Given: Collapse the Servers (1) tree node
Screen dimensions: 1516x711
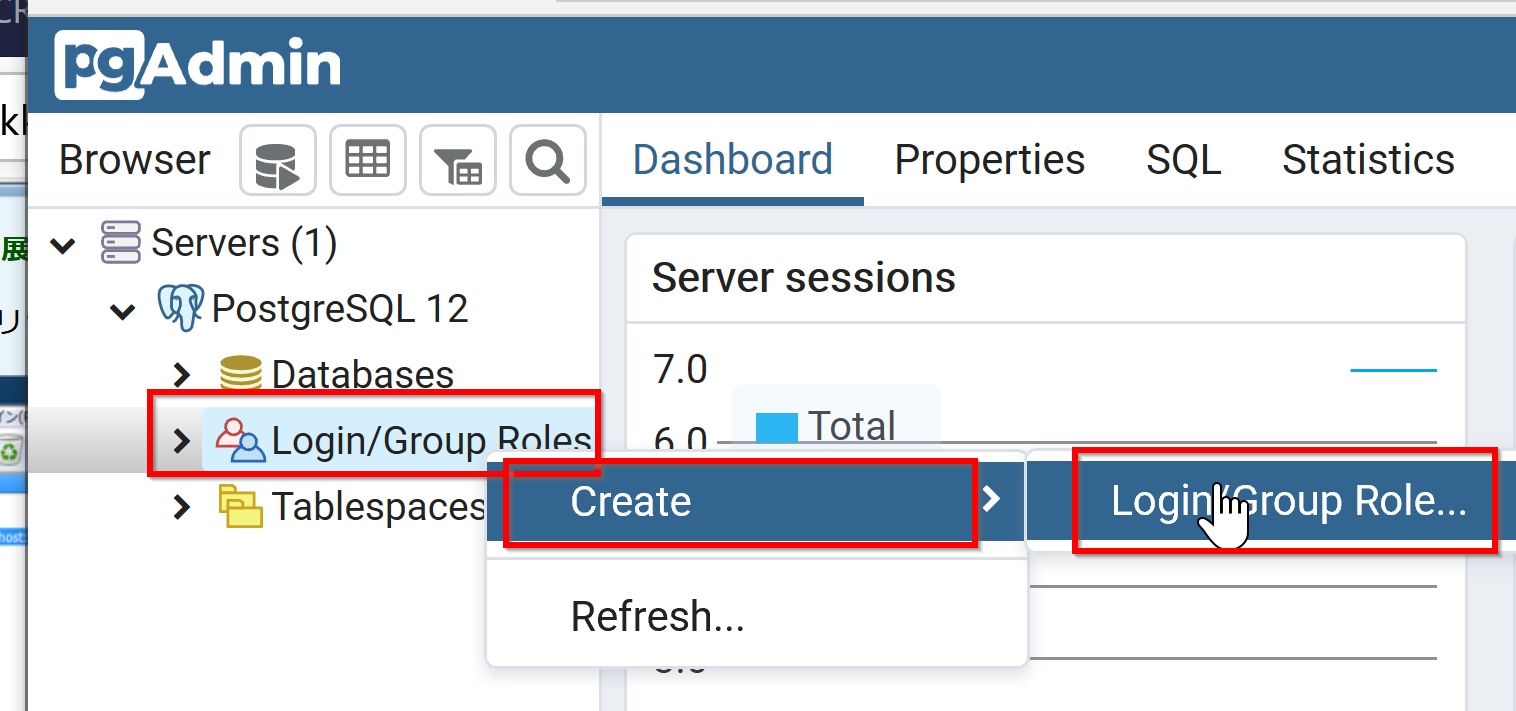Looking at the screenshot, I should [63, 245].
